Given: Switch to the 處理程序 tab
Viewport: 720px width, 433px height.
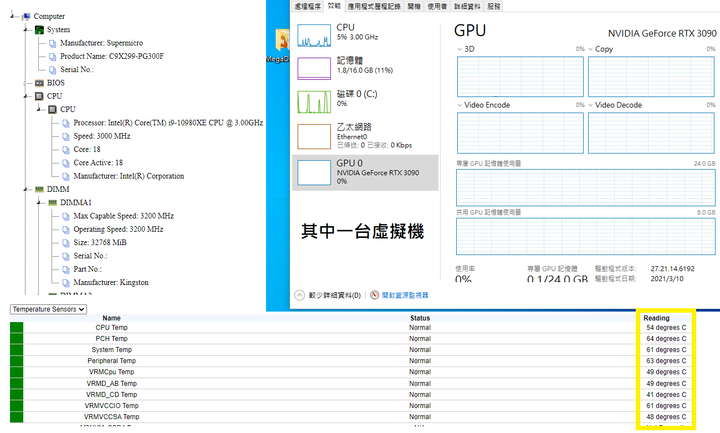Looking at the screenshot, I should (308, 6).
